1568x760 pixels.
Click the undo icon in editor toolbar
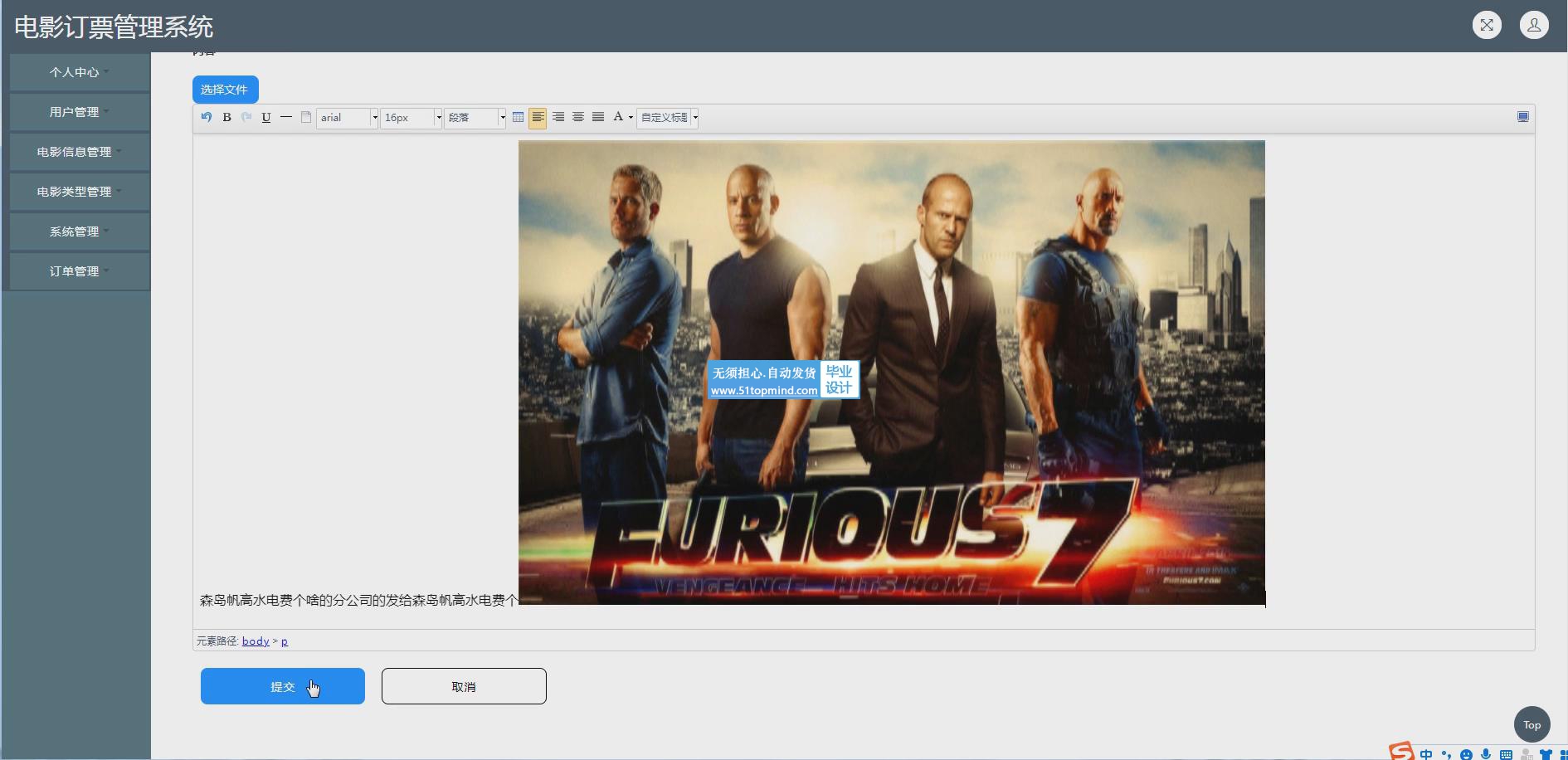[207, 117]
